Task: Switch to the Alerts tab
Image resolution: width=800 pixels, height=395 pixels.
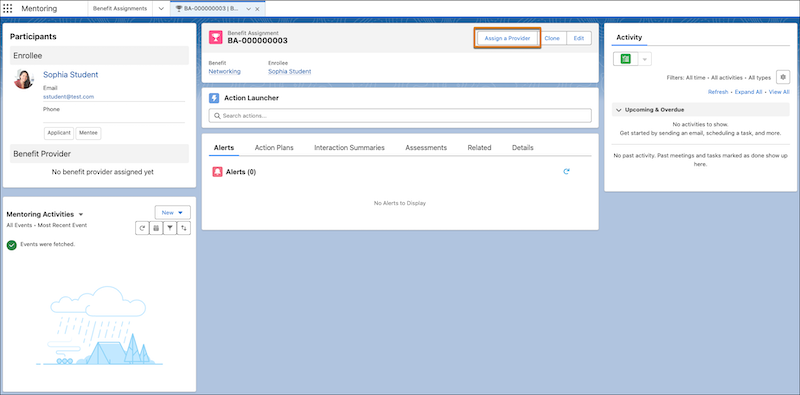Action: pos(223,147)
